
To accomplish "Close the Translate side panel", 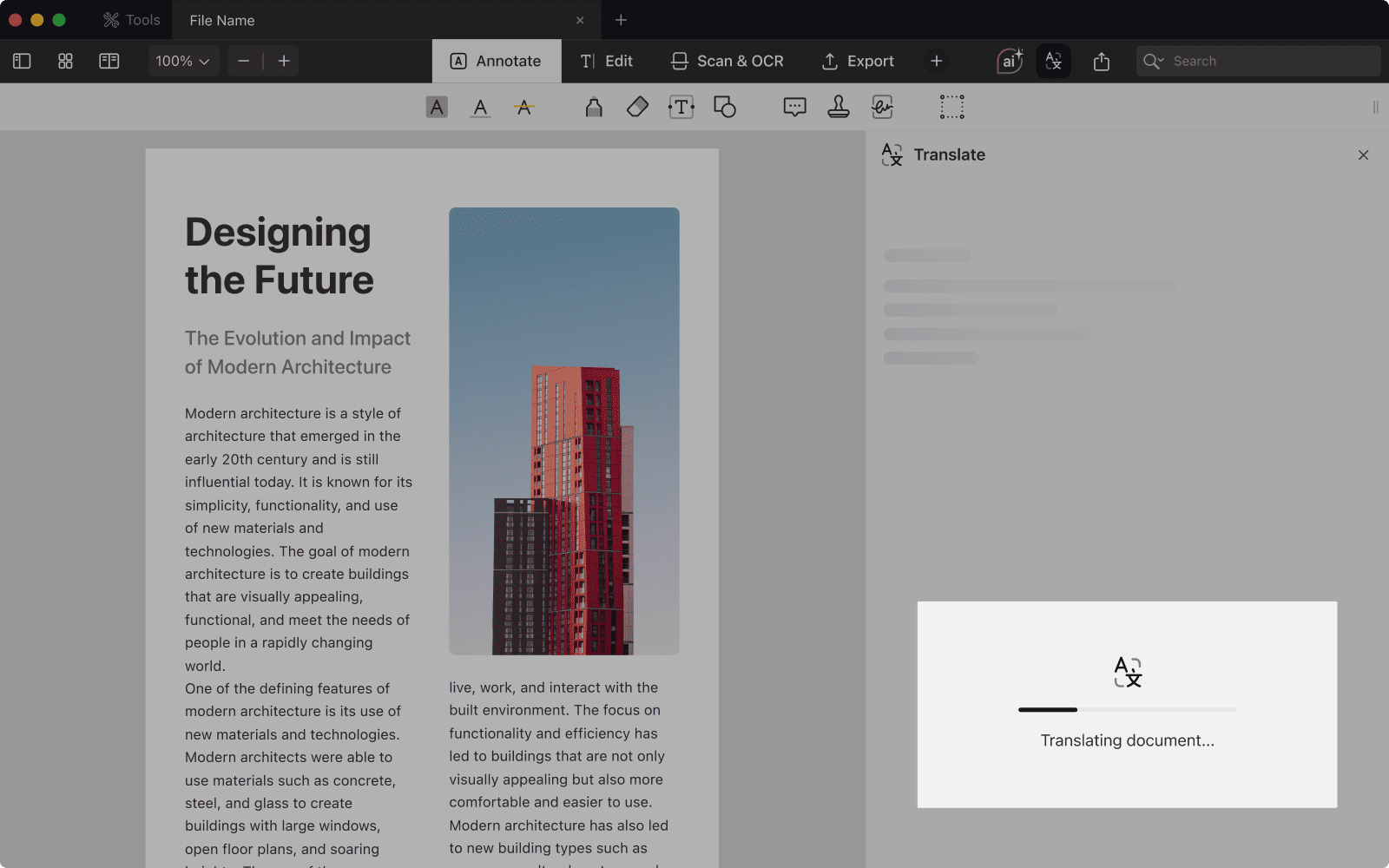I will click(x=1363, y=155).
